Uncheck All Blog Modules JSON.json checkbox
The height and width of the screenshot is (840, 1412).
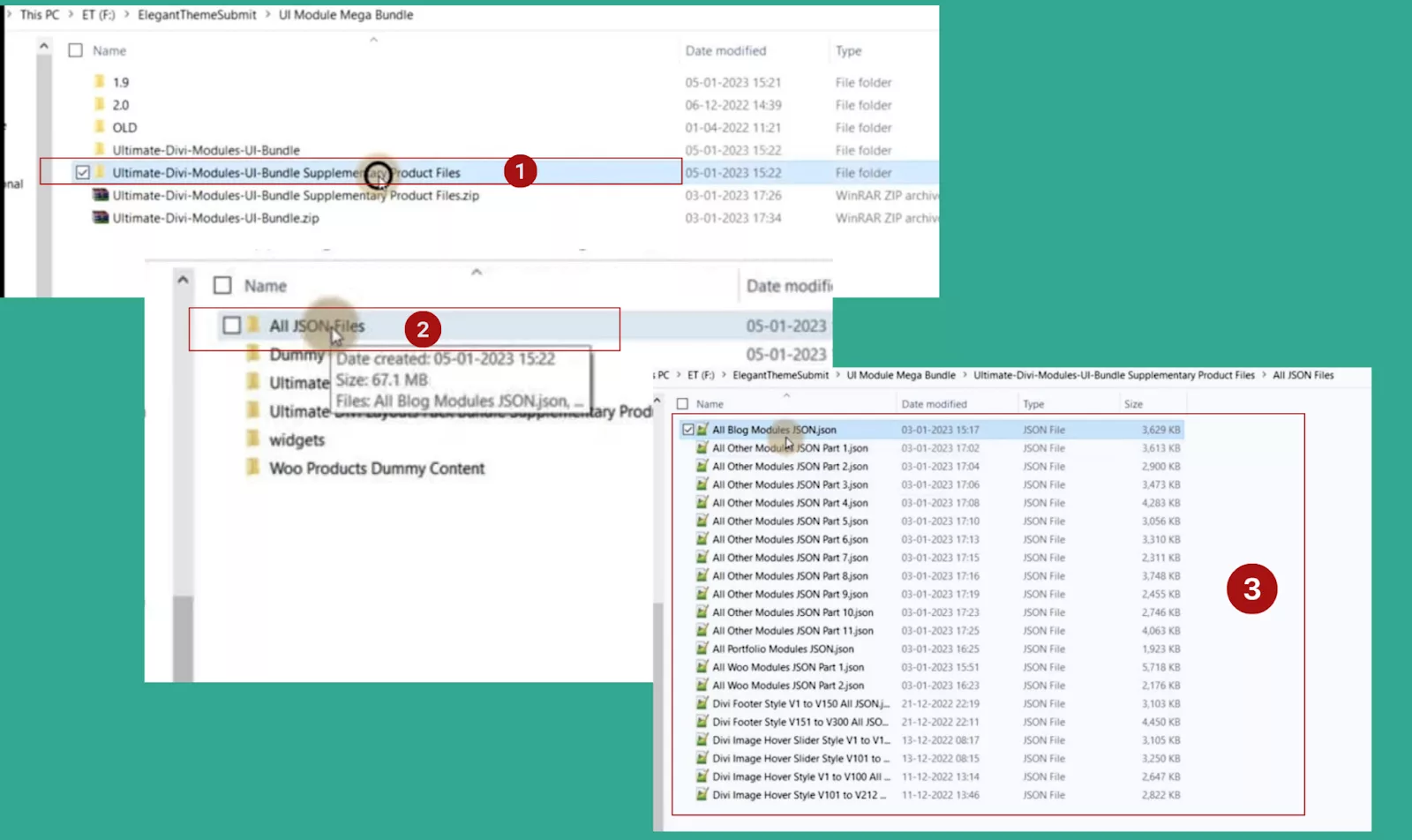(688, 430)
